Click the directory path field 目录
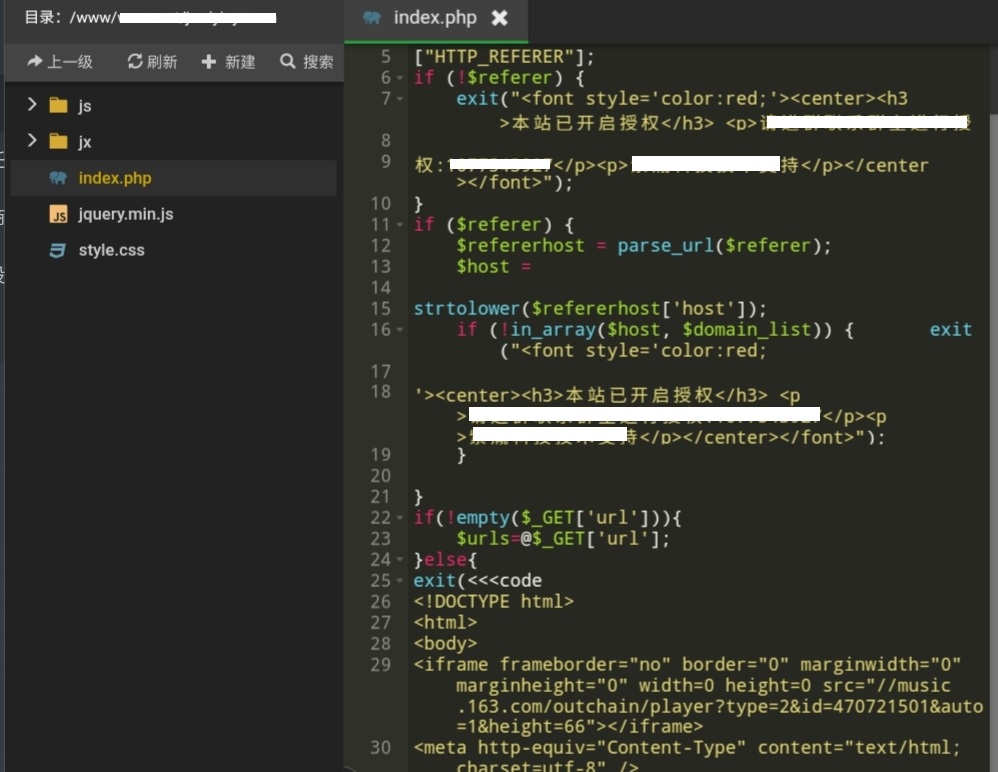The image size is (998, 772). click(150, 18)
